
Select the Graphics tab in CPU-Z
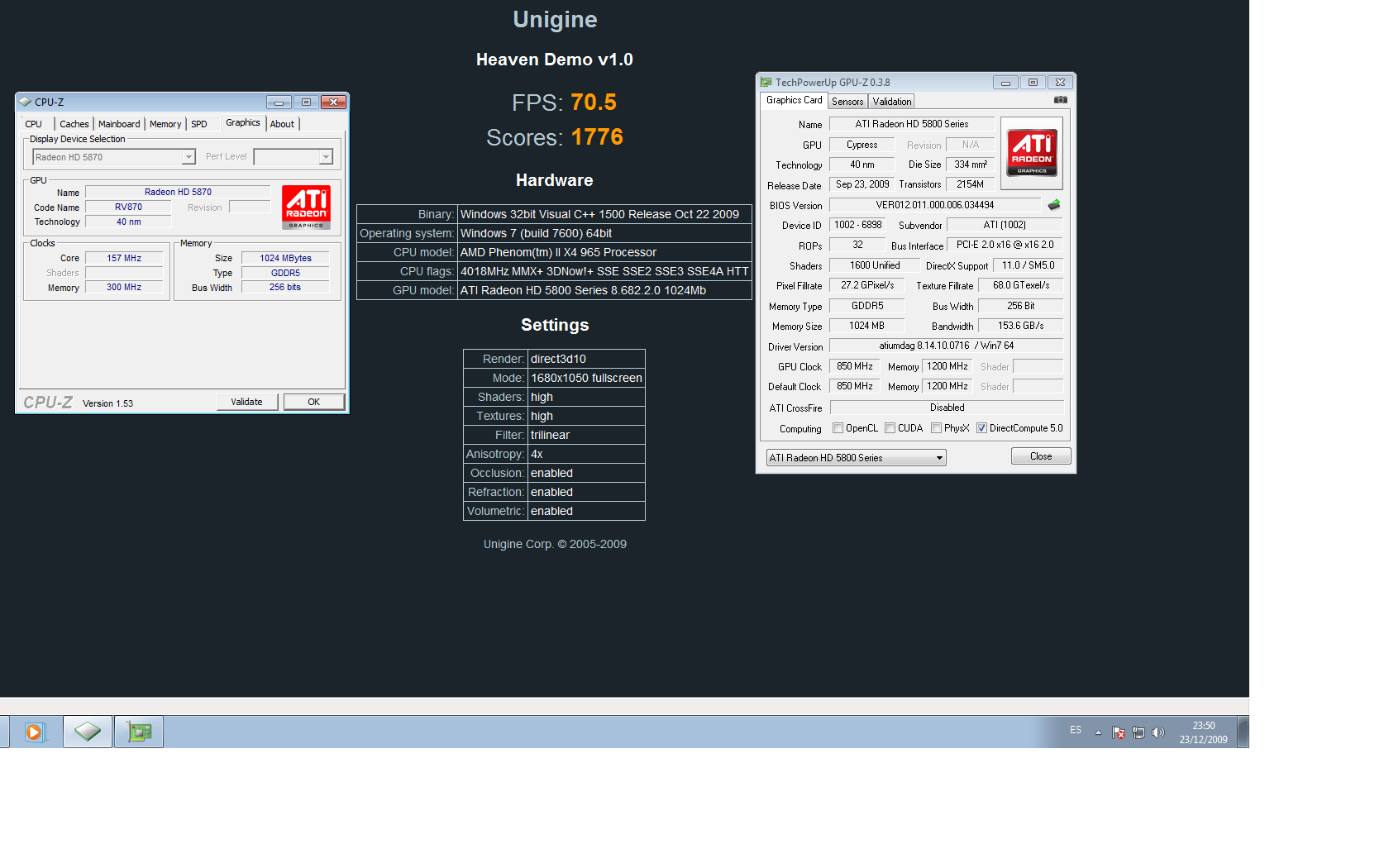243,122
